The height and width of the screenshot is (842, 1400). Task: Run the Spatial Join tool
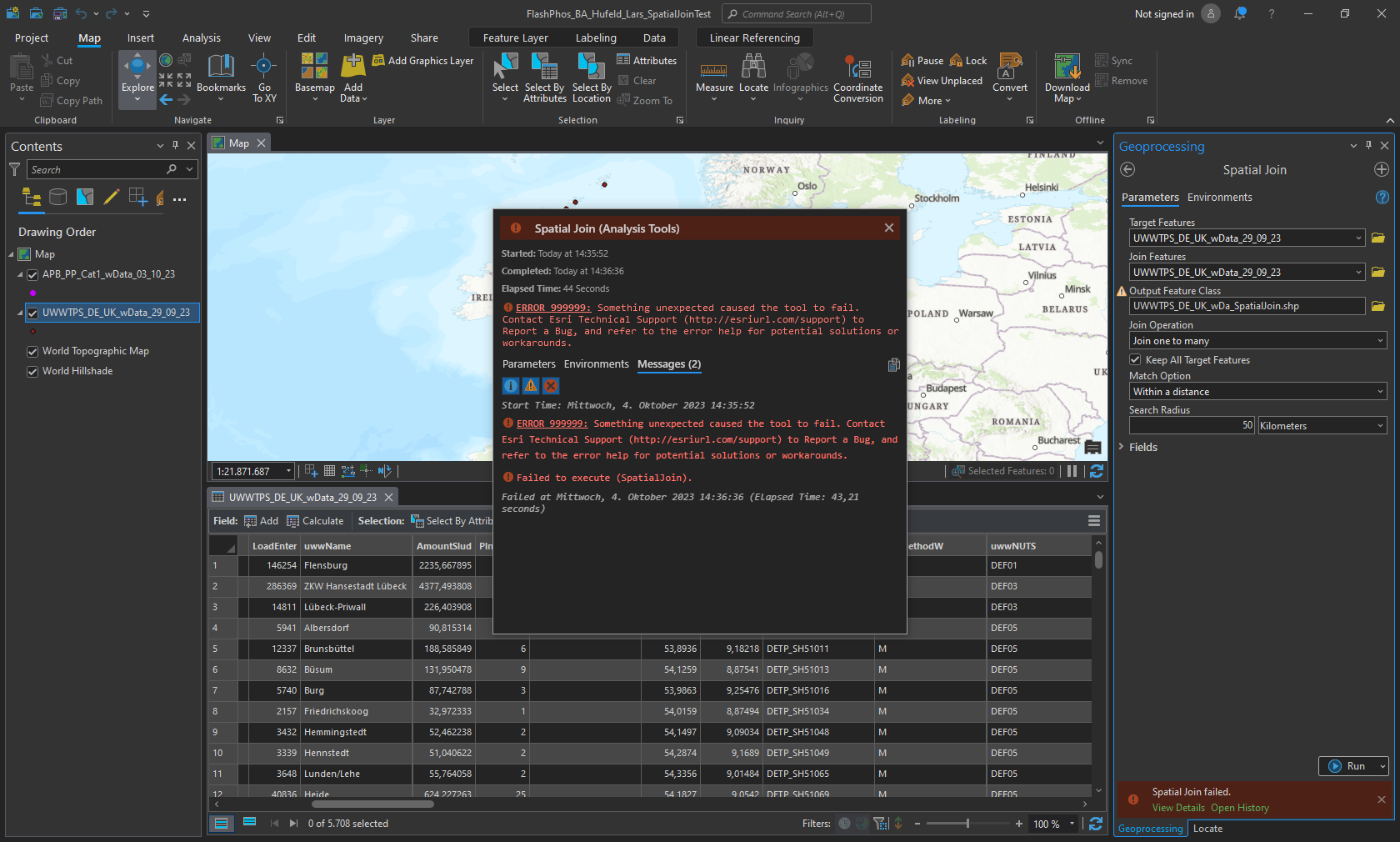[x=1348, y=767]
